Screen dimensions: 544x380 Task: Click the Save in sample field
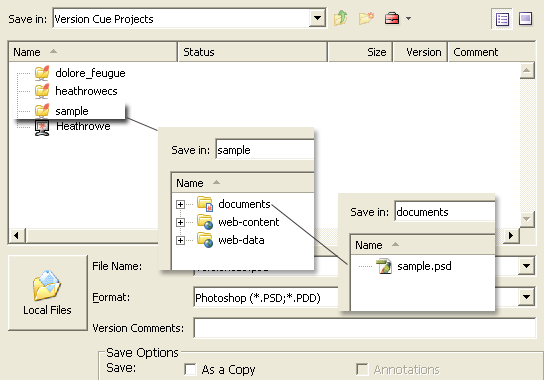coord(265,150)
